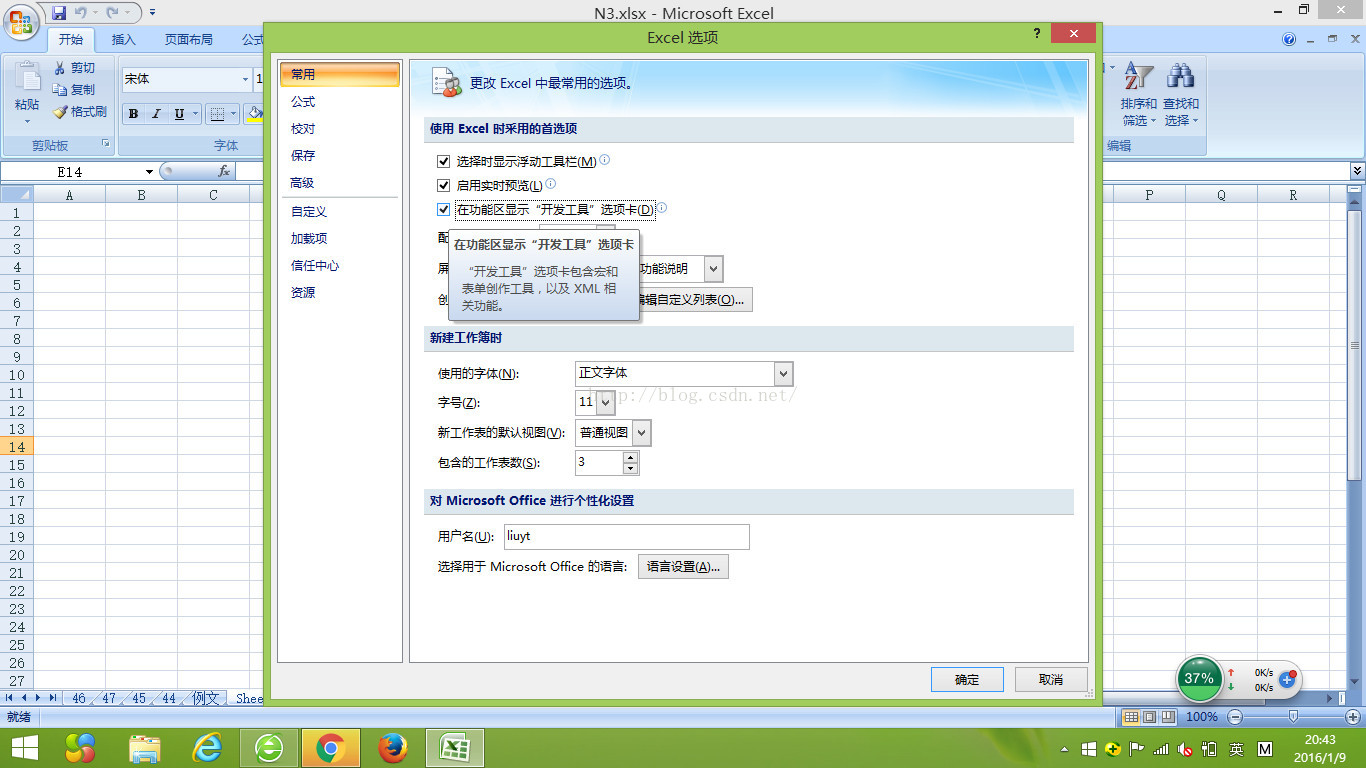The width and height of the screenshot is (1366, 768).
Task: Open Google Chrome from taskbar
Action: [x=331, y=747]
